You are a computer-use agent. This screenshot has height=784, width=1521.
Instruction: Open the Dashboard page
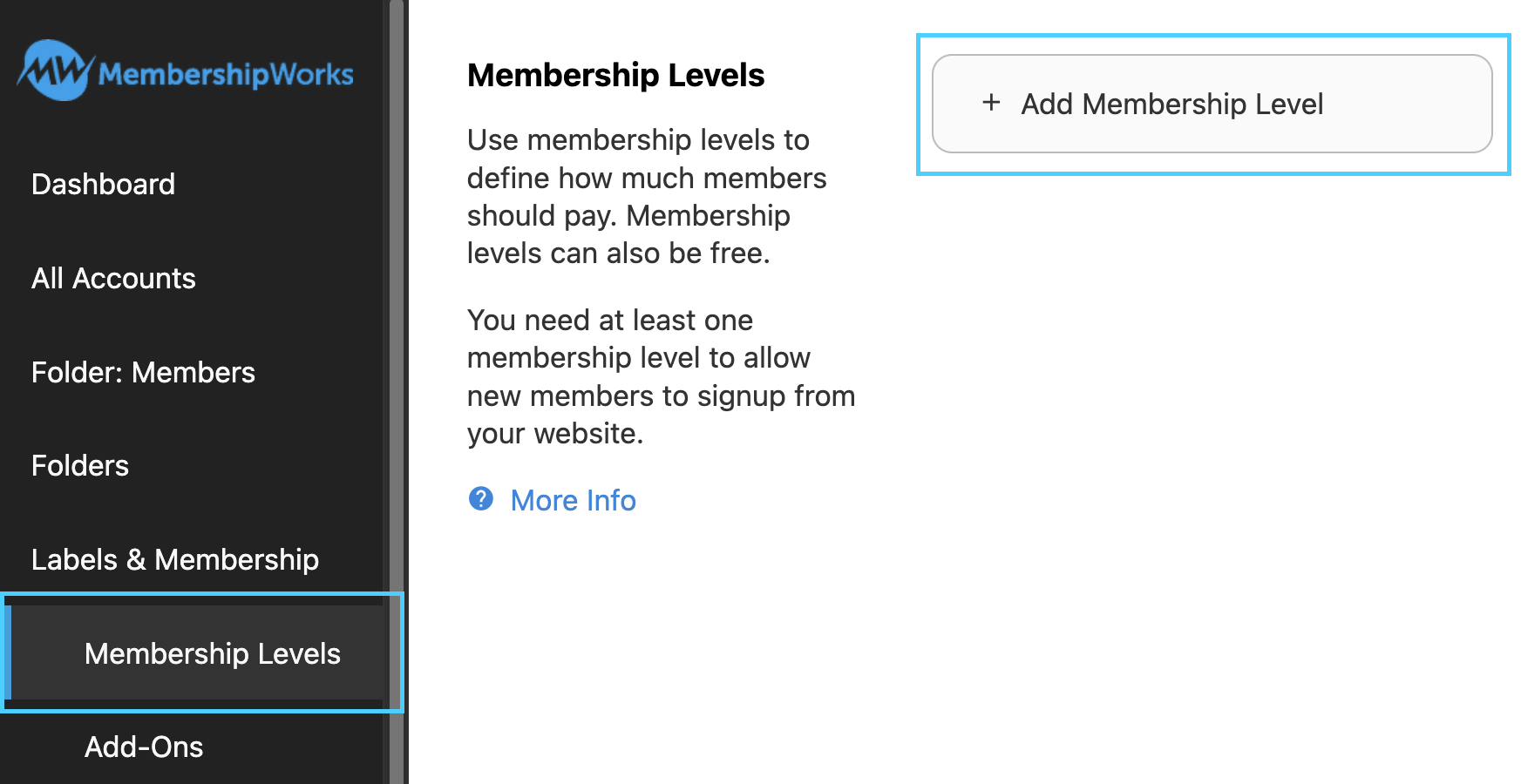pos(103,185)
